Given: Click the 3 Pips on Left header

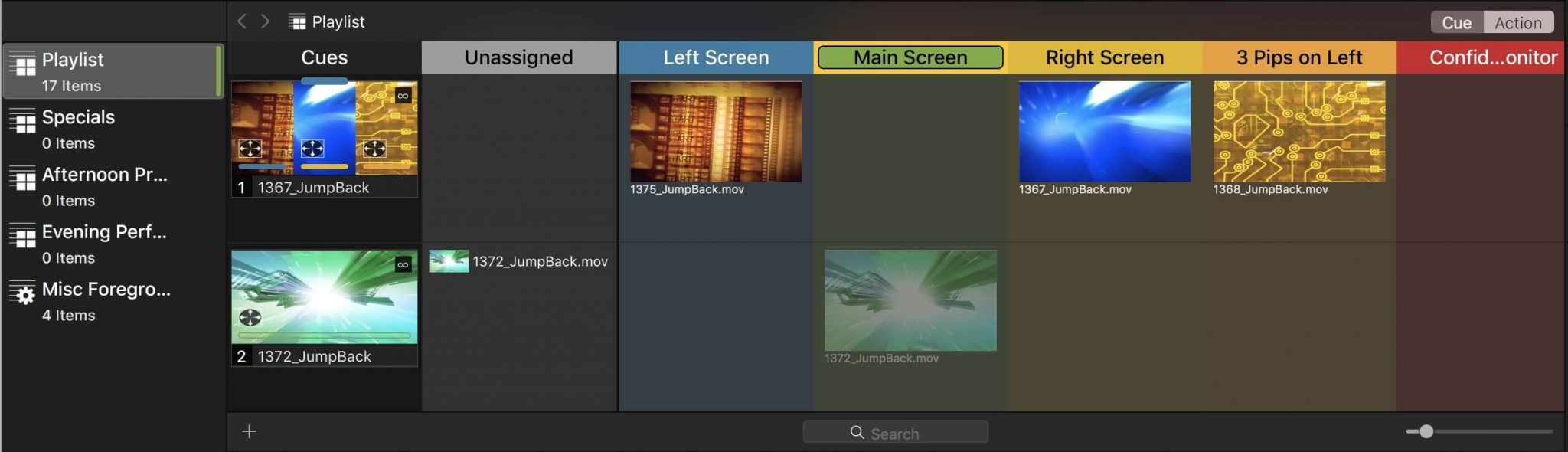Looking at the screenshot, I should pos(1298,57).
